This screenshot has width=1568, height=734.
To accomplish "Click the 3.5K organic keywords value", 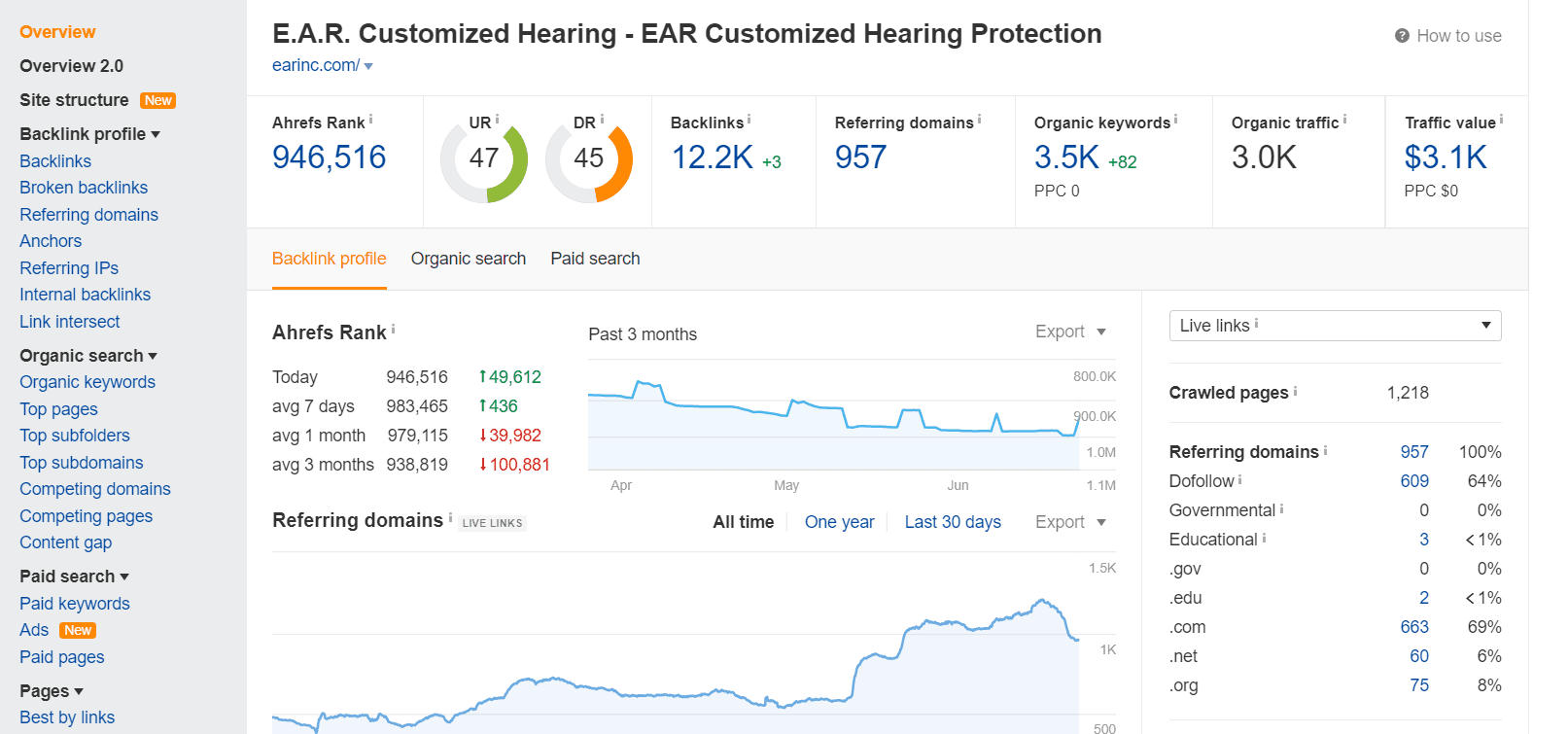I will 1066,157.
